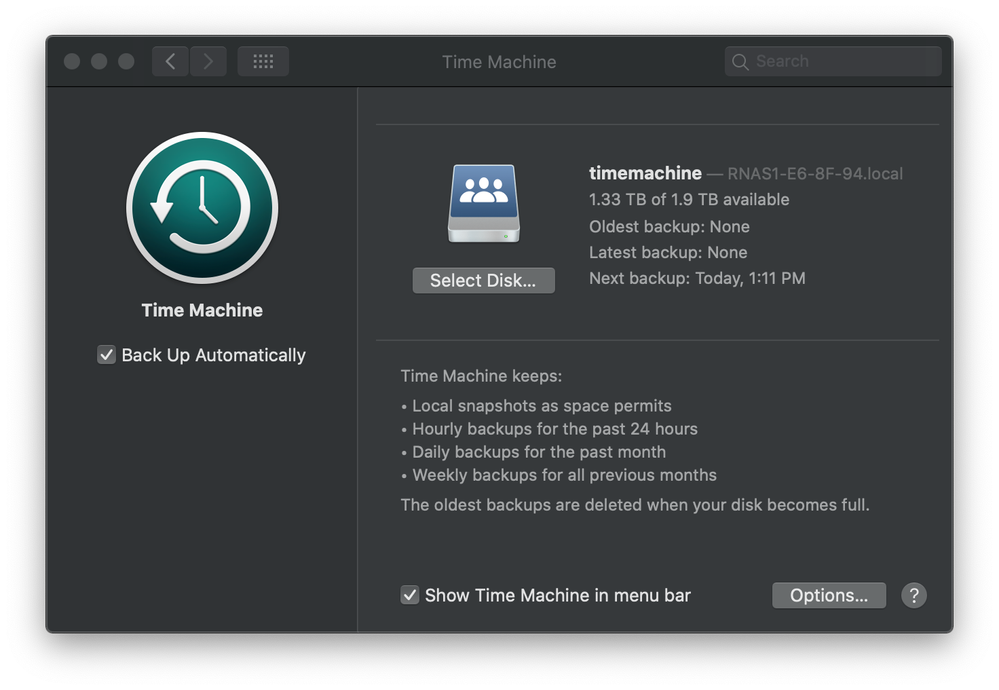Go back with the left chevron button
The width and height of the screenshot is (999, 690).
(x=170, y=61)
